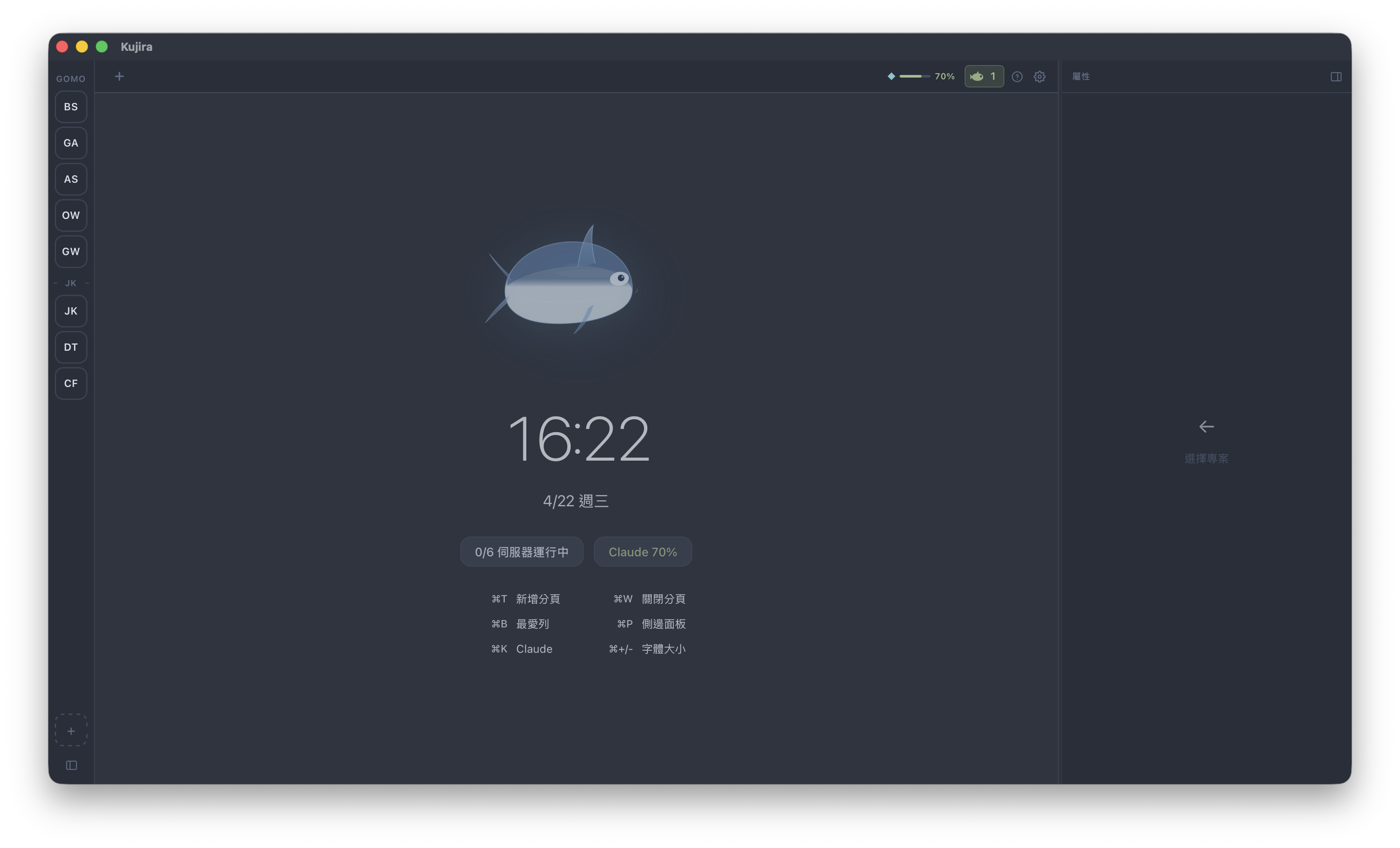Screen dimensions: 1400x848
Task: Click the Claude usage 70% bar
Action: coord(914,76)
